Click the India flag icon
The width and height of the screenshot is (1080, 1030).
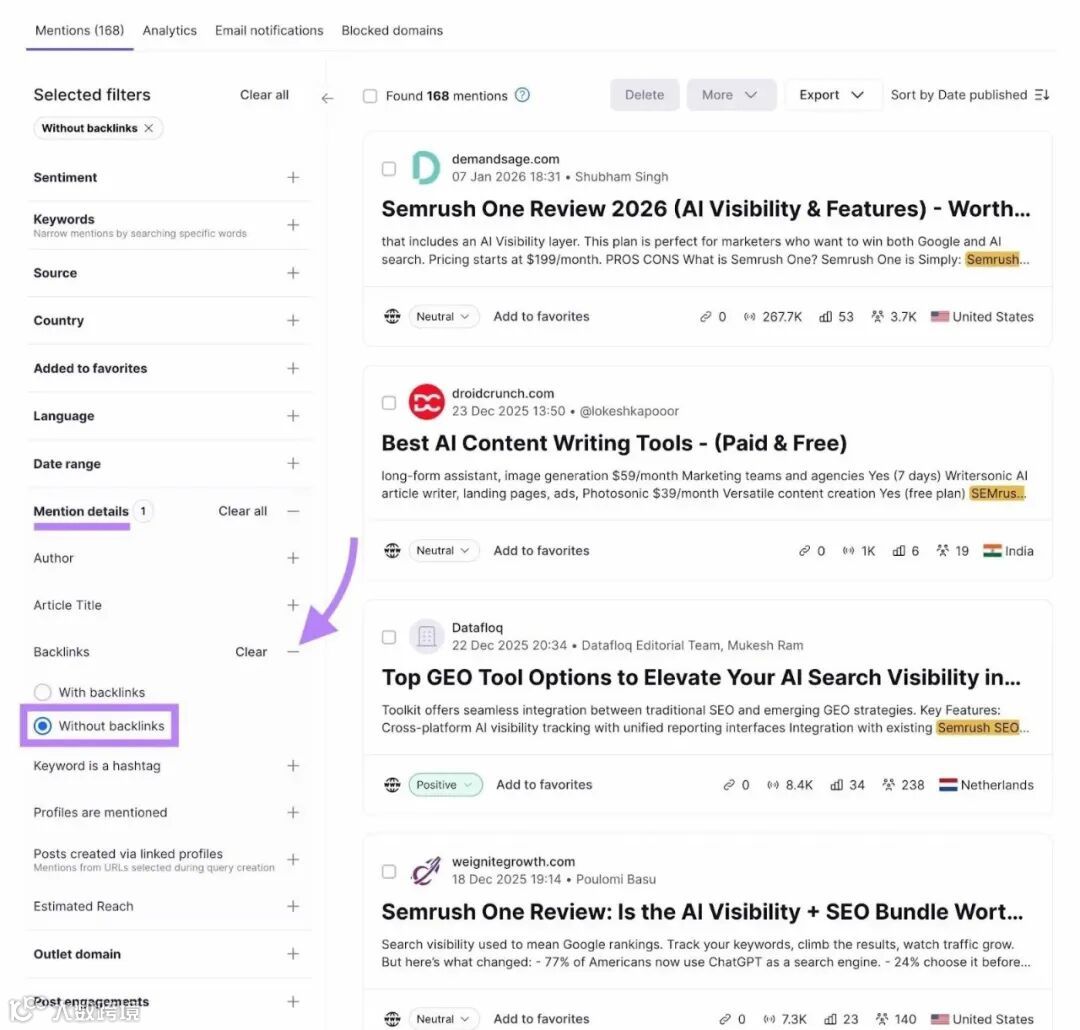pos(992,550)
